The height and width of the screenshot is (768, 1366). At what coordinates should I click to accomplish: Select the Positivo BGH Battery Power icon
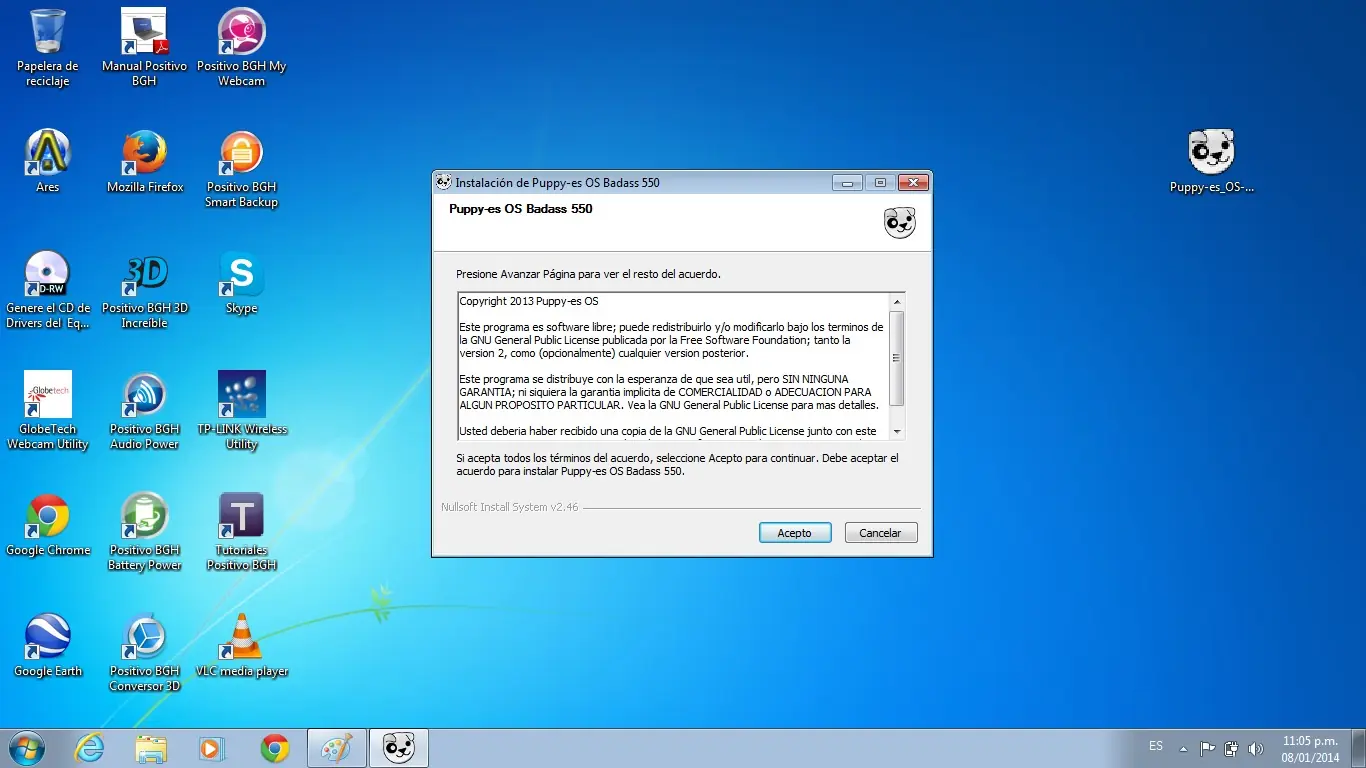point(145,531)
